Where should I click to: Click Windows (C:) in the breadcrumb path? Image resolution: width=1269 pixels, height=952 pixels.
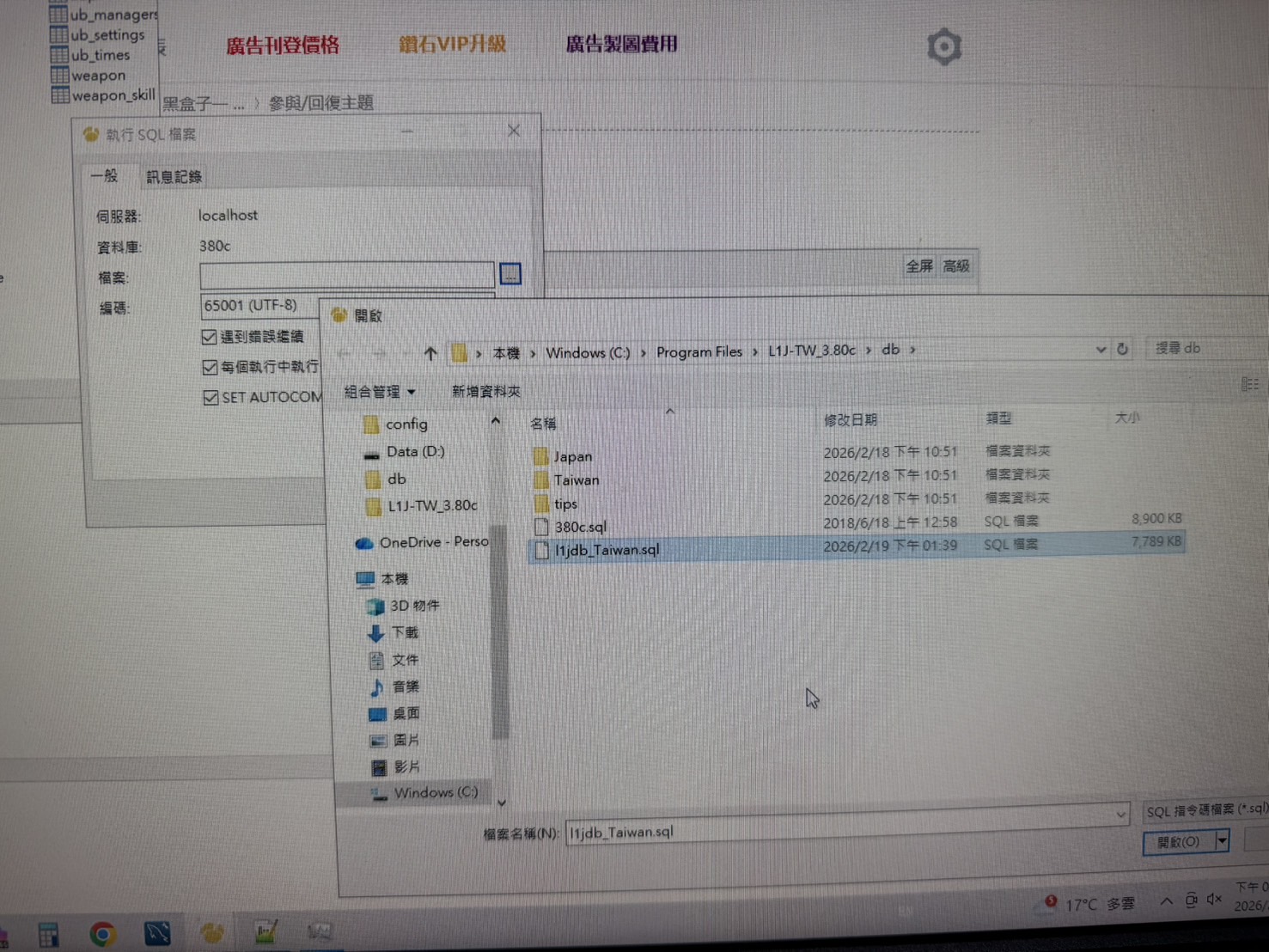[x=589, y=353]
